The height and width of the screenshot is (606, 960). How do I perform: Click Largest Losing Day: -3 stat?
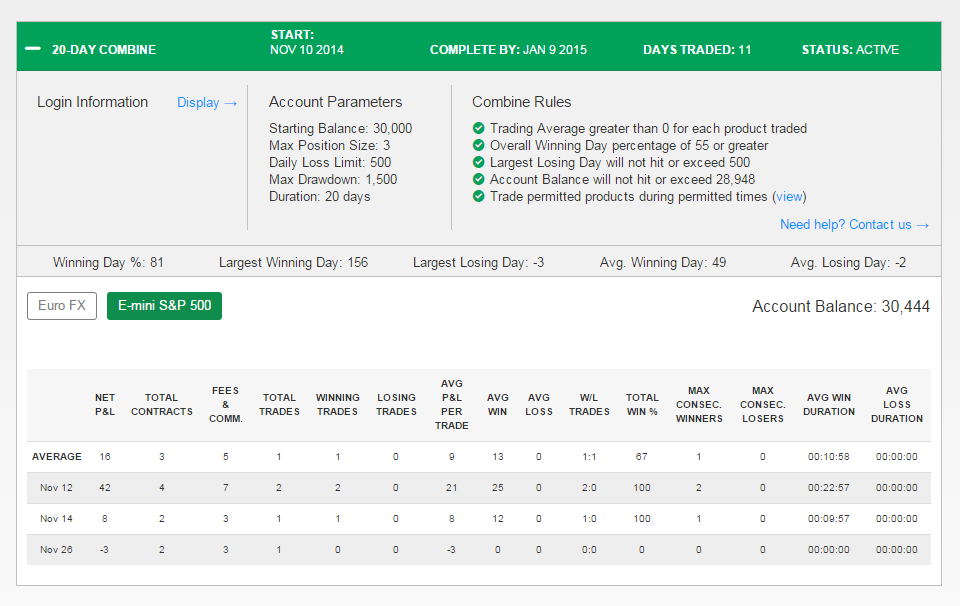(x=478, y=263)
